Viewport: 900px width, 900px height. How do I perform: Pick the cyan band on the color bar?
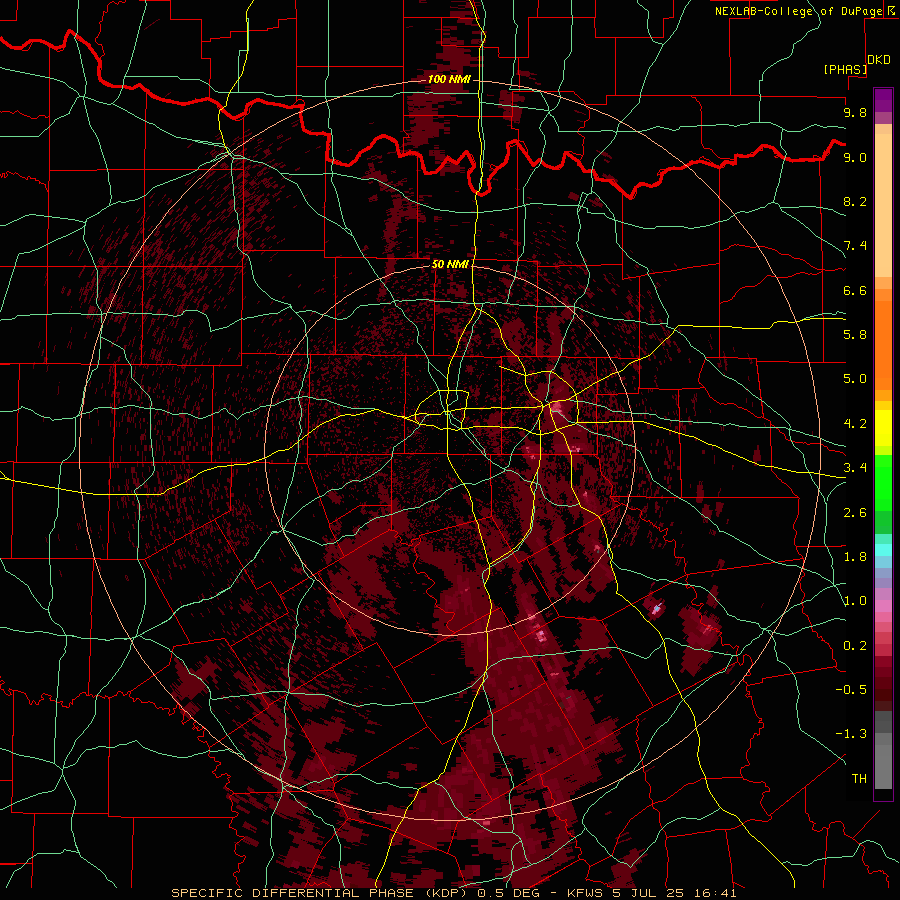coord(883,550)
